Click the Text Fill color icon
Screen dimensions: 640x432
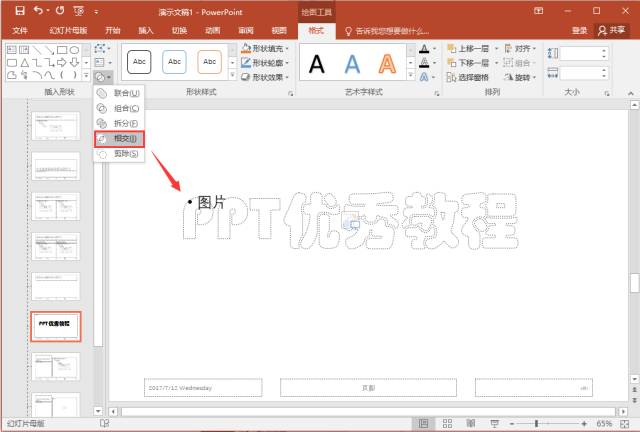[424, 49]
